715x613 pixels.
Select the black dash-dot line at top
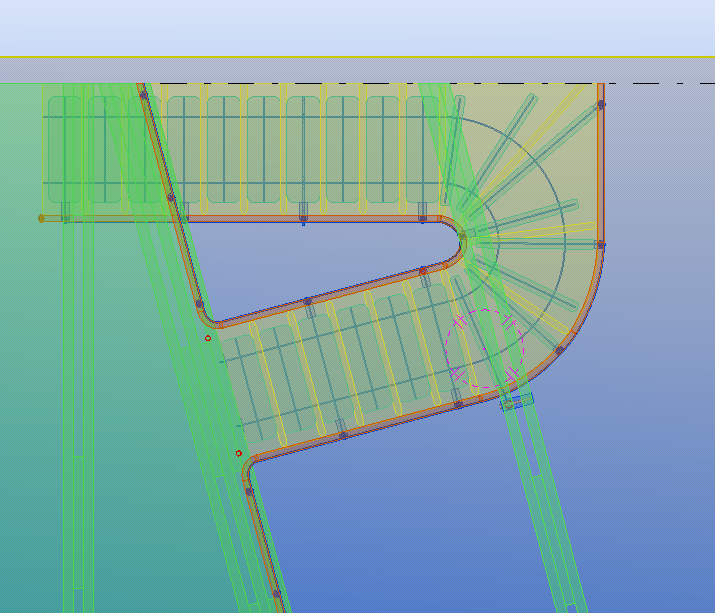pos(400,84)
